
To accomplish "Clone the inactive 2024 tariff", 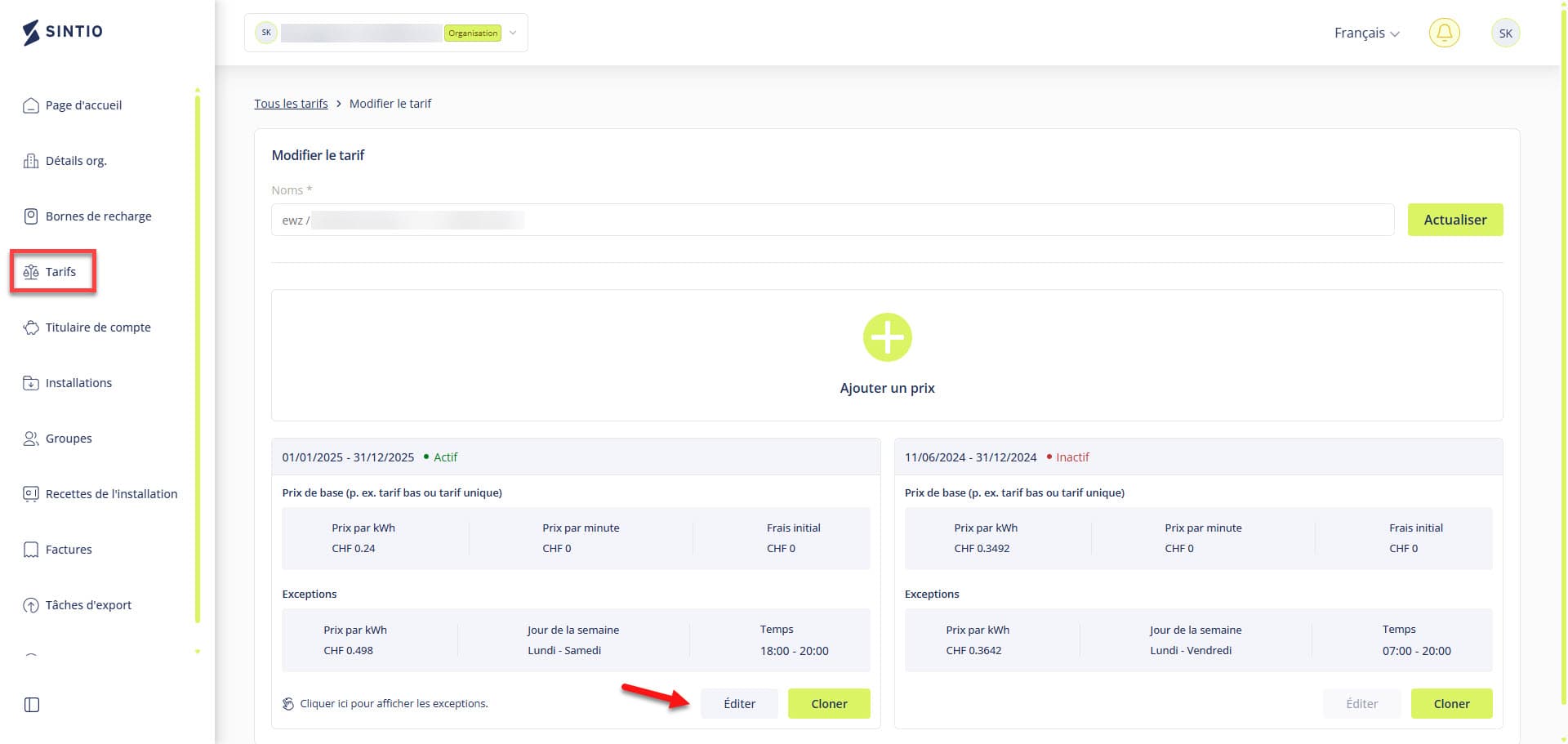I will click(x=1451, y=704).
